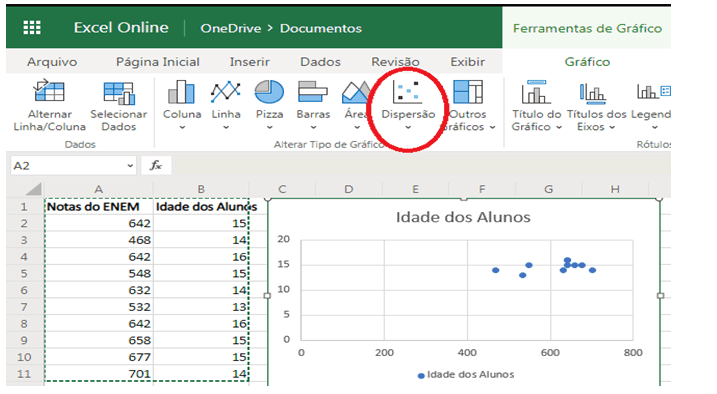Viewport: 717px width, 394px height.
Task: Click the cell with value 468
Action: tap(99, 240)
